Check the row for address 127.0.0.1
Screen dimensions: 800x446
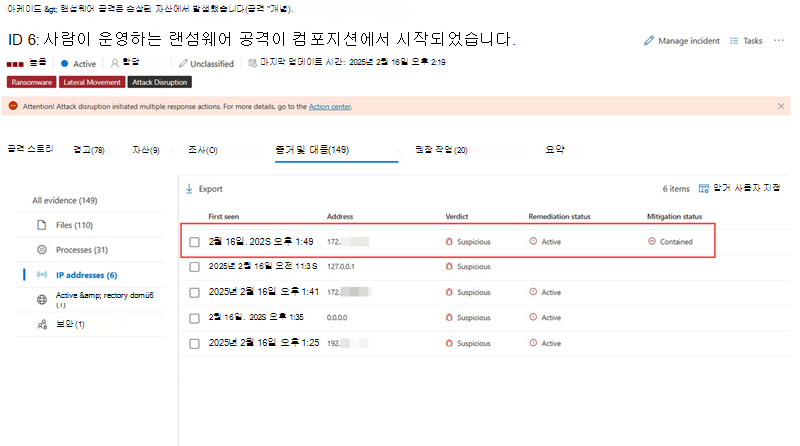(x=194, y=267)
